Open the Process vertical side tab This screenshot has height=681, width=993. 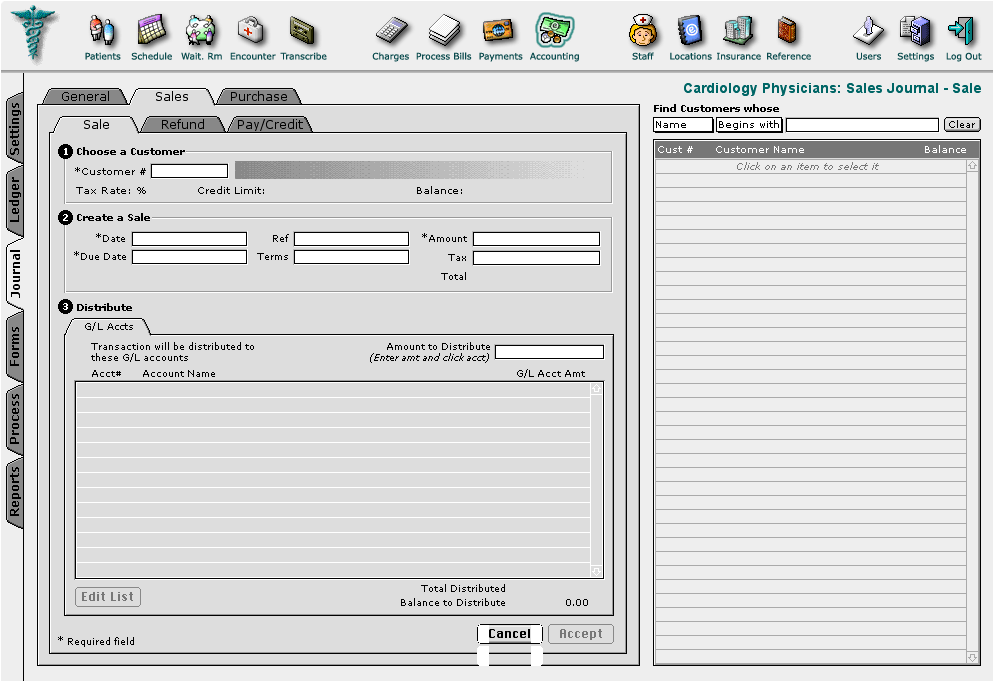15,419
